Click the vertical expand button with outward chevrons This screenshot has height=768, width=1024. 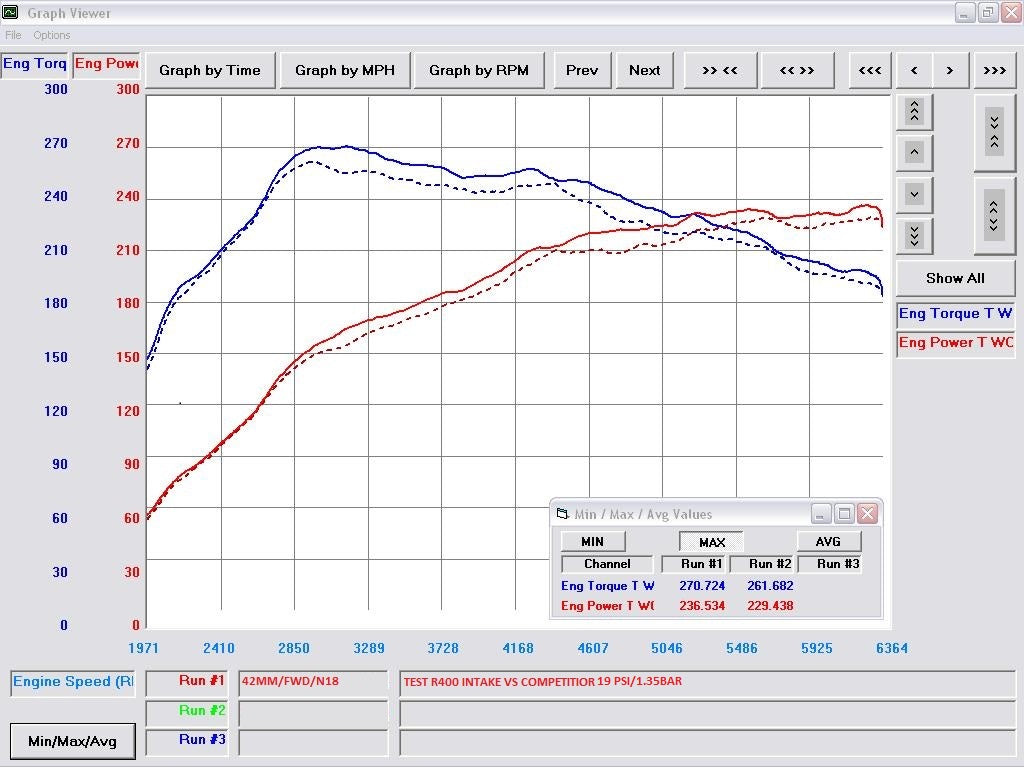[x=993, y=215]
